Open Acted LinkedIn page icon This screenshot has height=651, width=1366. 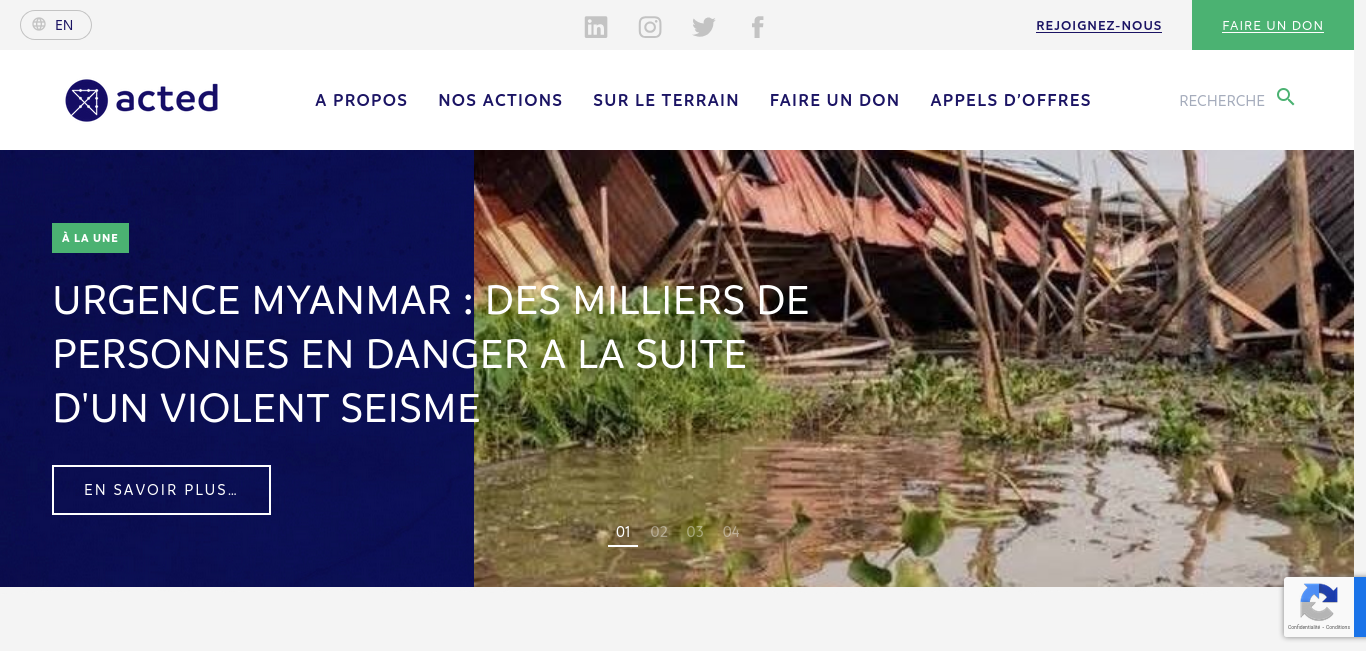596,27
